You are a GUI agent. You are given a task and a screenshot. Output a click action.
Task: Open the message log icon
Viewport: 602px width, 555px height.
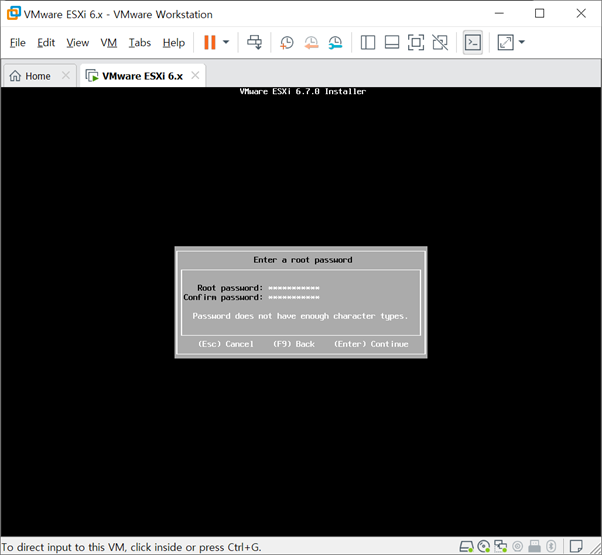pyautogui.click(x=576, y=546)
